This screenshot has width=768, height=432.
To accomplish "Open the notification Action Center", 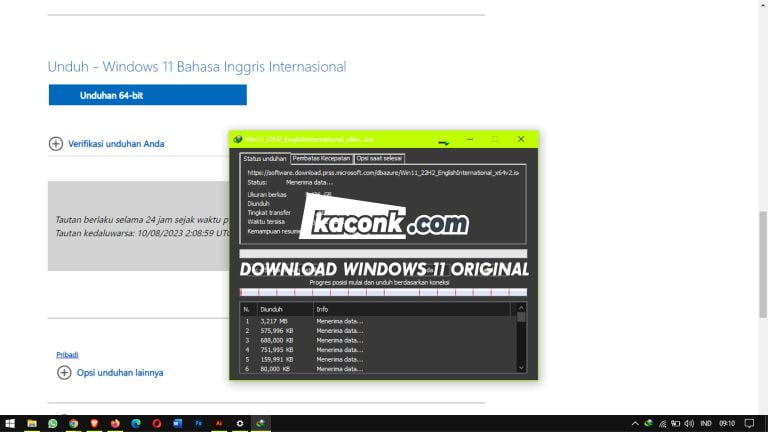I will 749,423.
